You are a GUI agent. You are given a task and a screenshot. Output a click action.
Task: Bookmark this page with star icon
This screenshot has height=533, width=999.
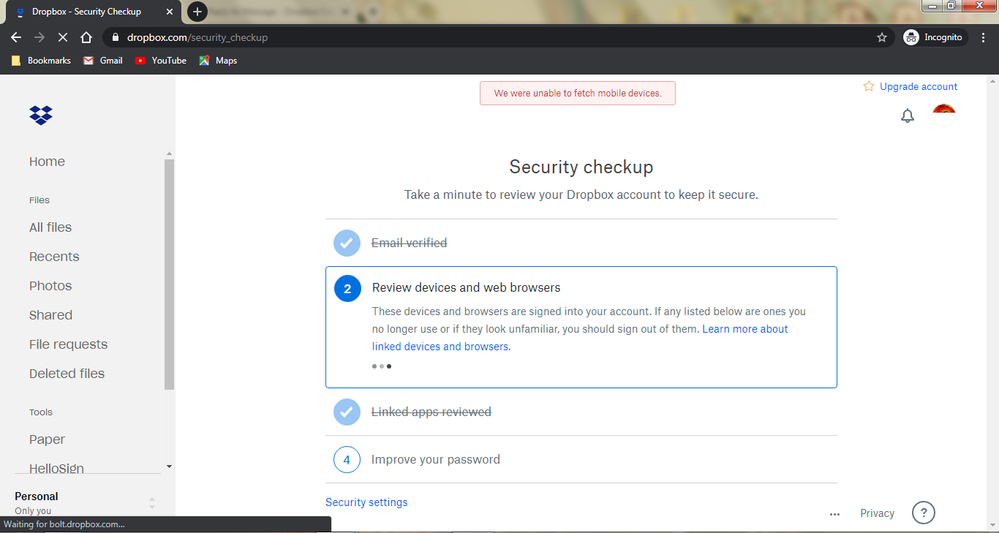pyautogui.click(x=881, y=37)
